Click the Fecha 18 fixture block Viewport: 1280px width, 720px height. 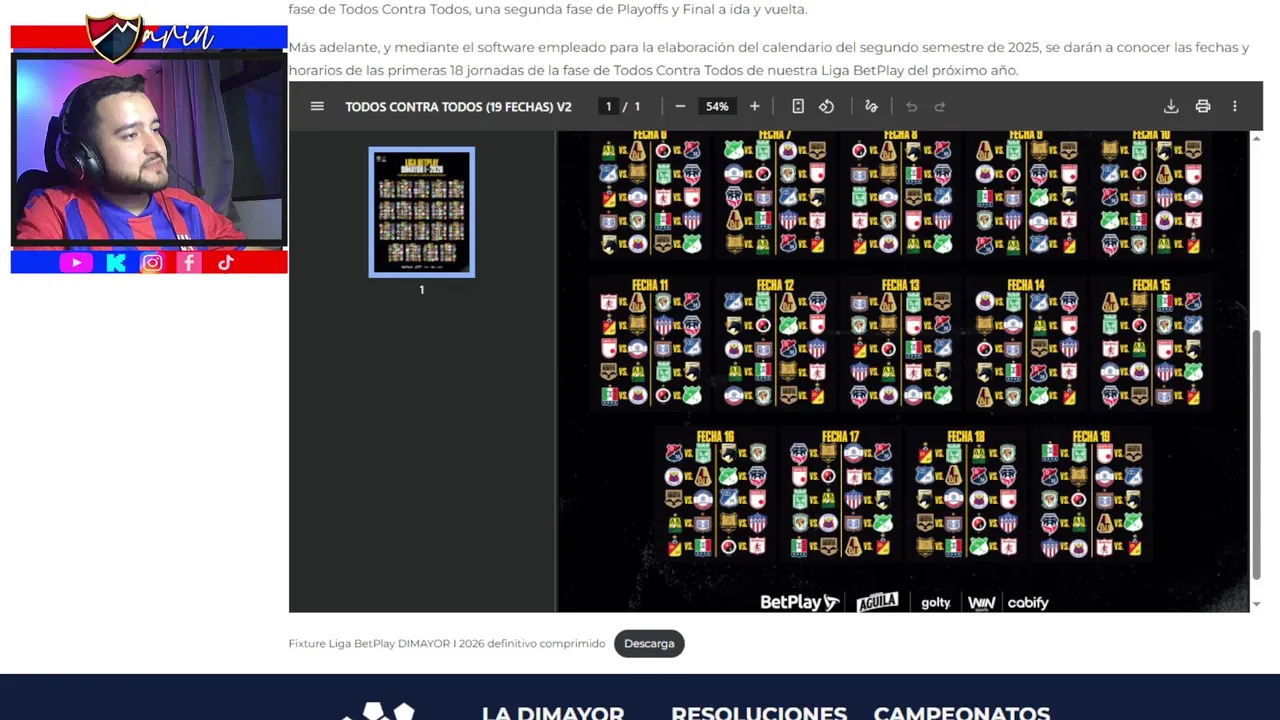[x=965, y=493]
